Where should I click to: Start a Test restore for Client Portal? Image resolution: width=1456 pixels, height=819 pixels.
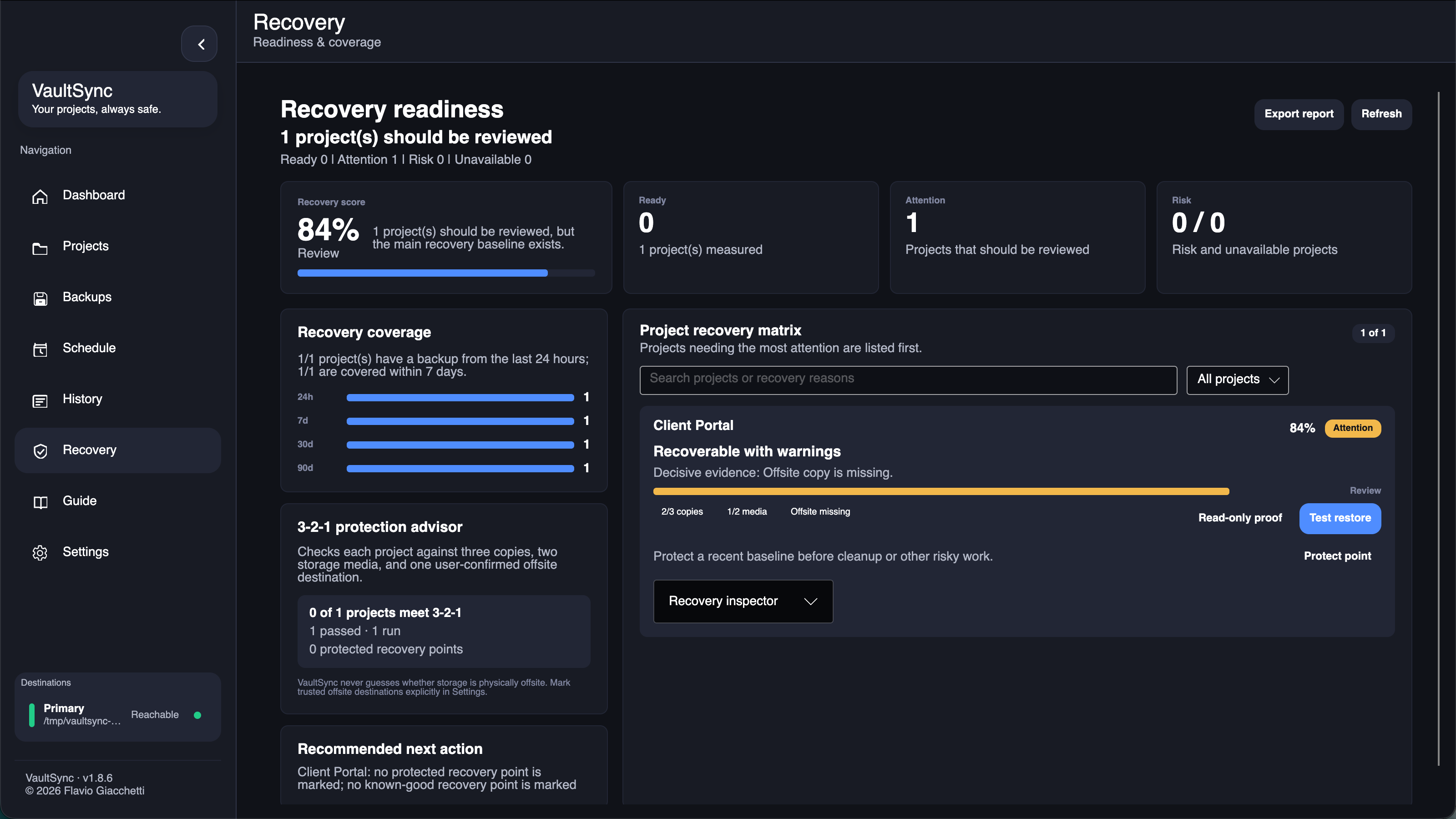1340,518
